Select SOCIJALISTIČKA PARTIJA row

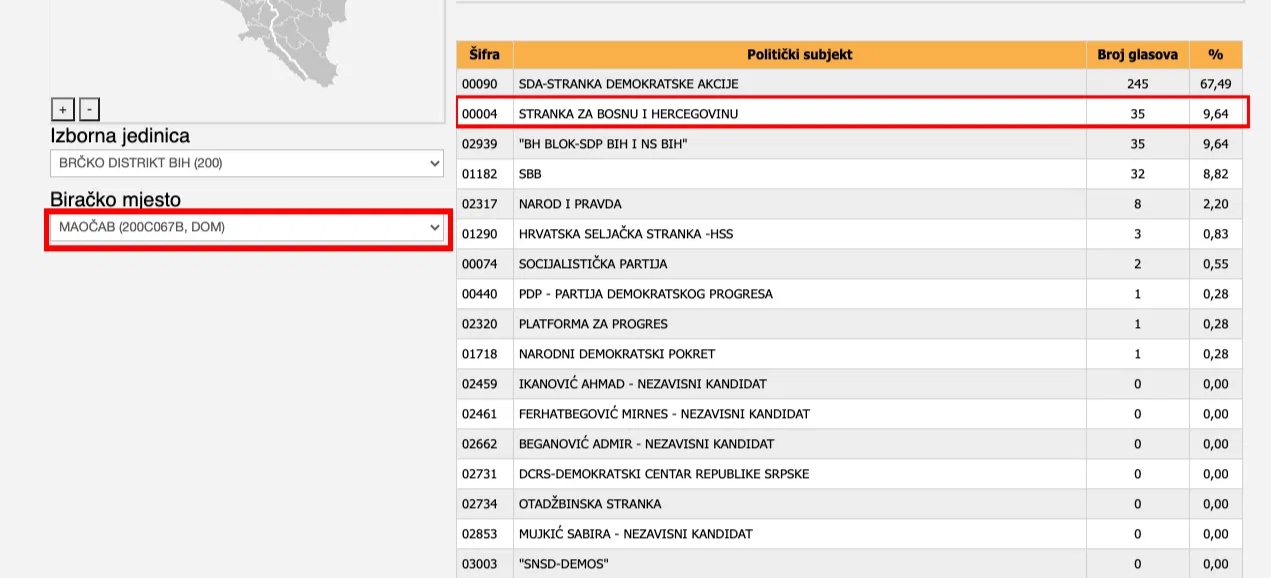[850, 264]
